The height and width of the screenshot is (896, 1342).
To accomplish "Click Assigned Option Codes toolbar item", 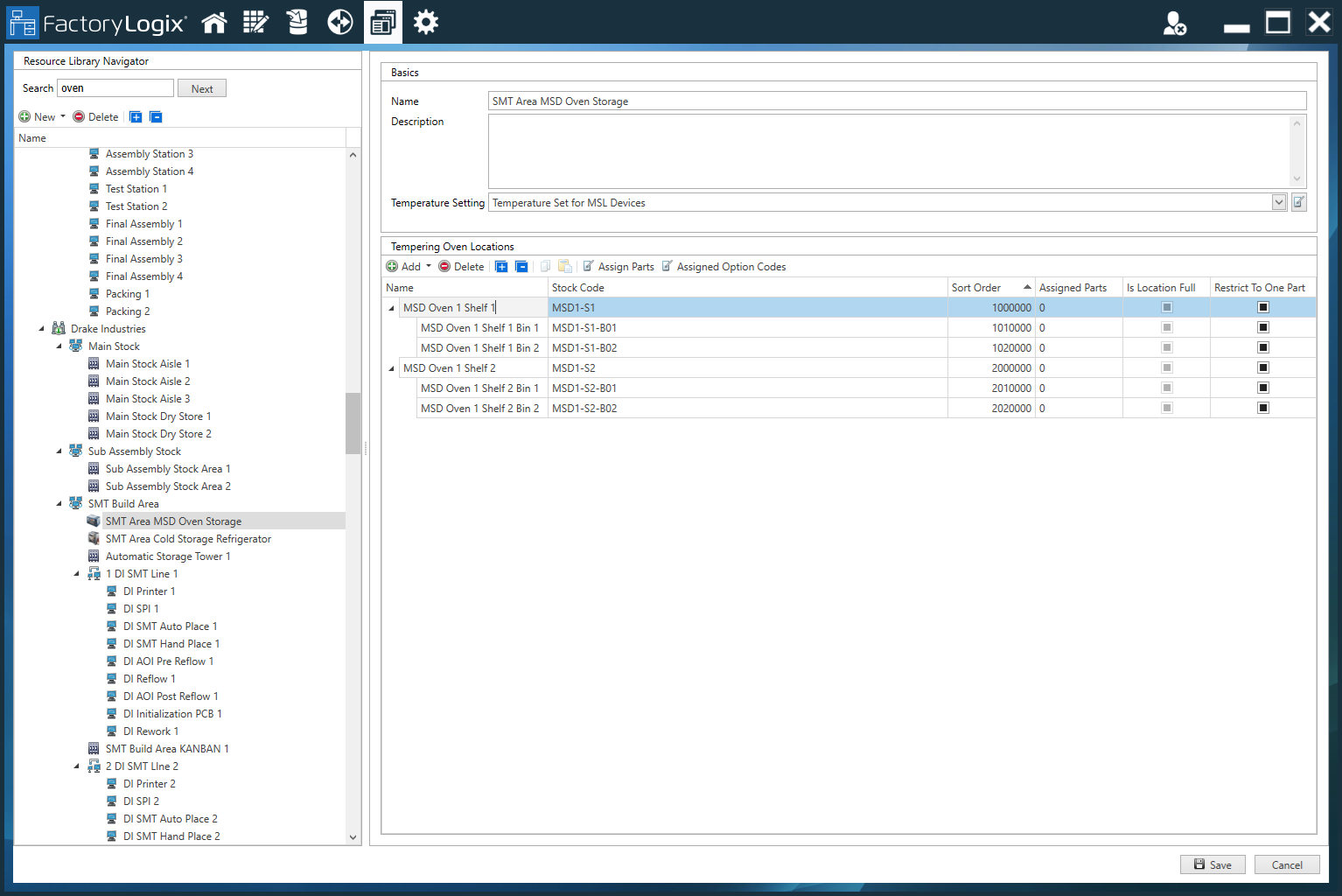I will tap(723, 267).
